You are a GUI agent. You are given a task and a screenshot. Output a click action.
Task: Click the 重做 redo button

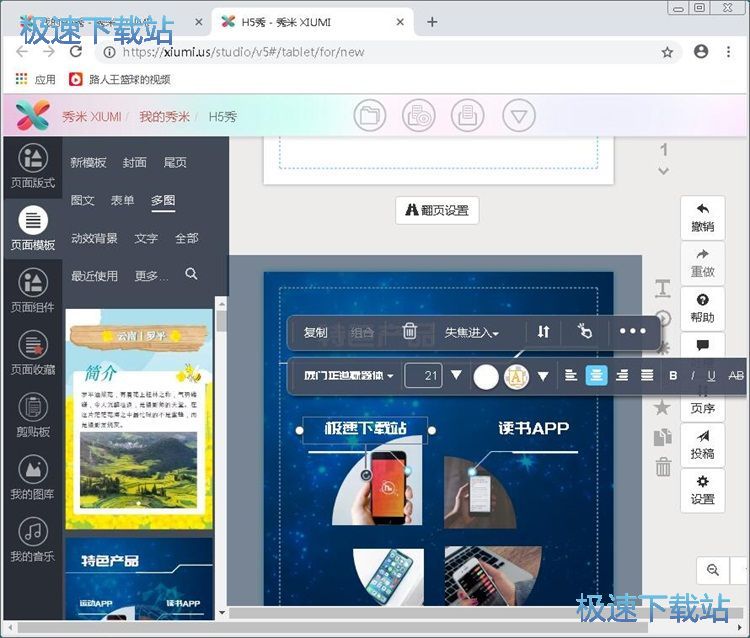pos(703,264)
